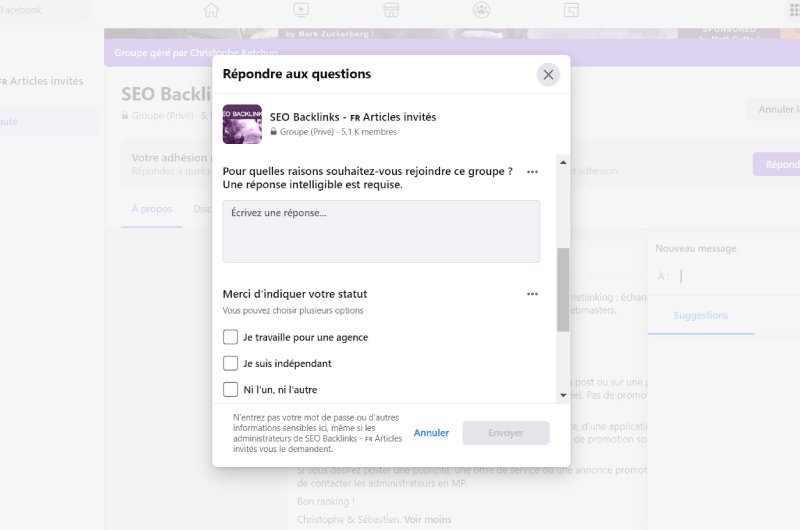Close the Répondre aux questions dialog

coord(548,74)
